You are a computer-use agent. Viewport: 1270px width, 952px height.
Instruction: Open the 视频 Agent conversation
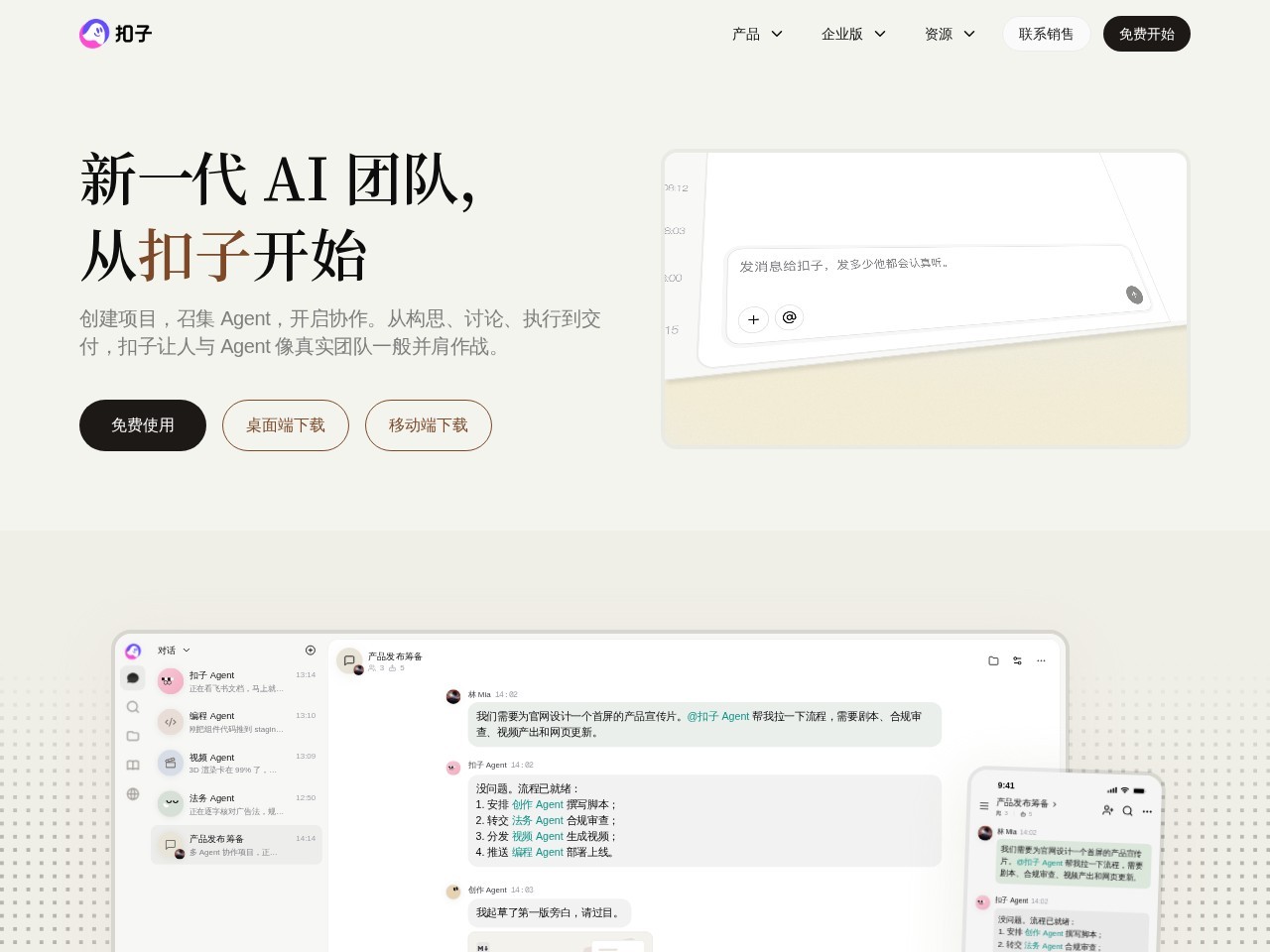point(236,764)
